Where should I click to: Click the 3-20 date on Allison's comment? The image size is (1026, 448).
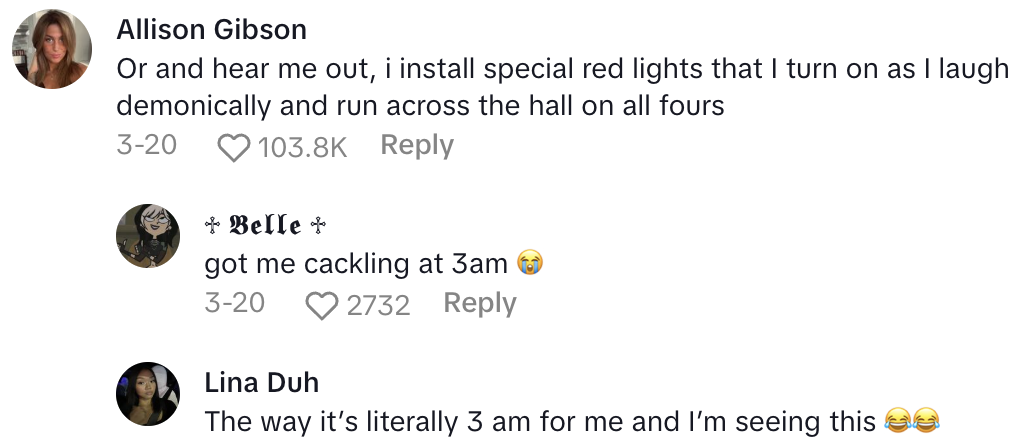(x=147, y=146)
